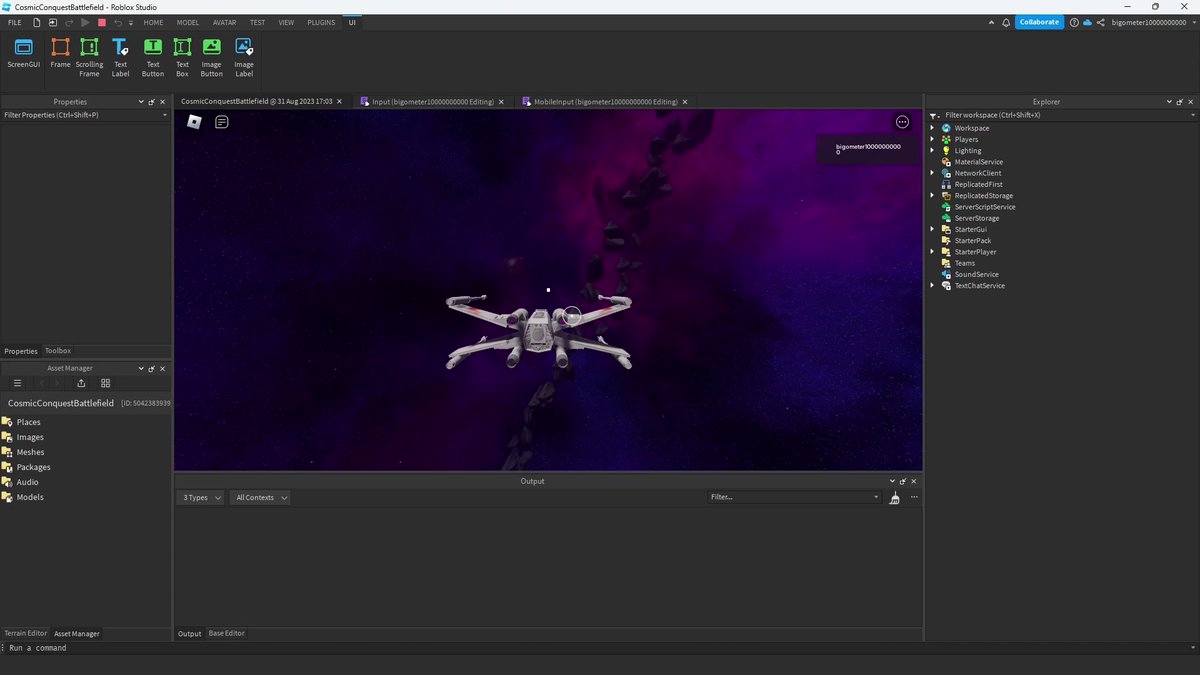Select ServerScriptService in Explorer
Viewport: 1200px width, 675px height.
(x=984, y=207)
